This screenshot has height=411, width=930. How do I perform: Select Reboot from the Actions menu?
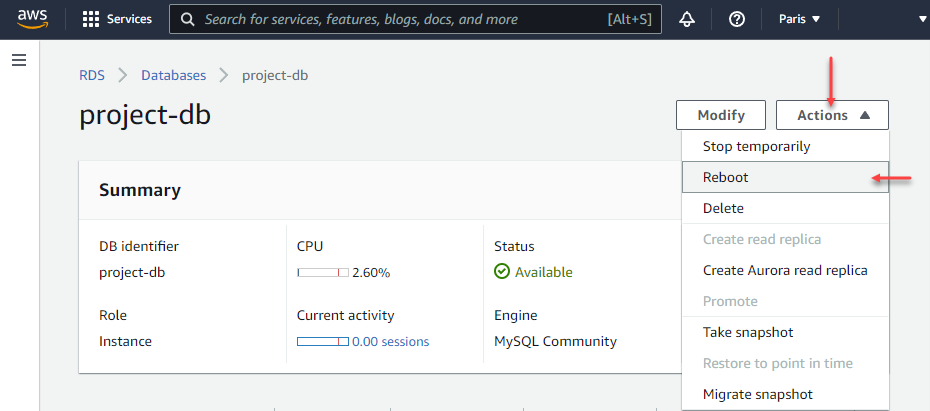point(726,177)
